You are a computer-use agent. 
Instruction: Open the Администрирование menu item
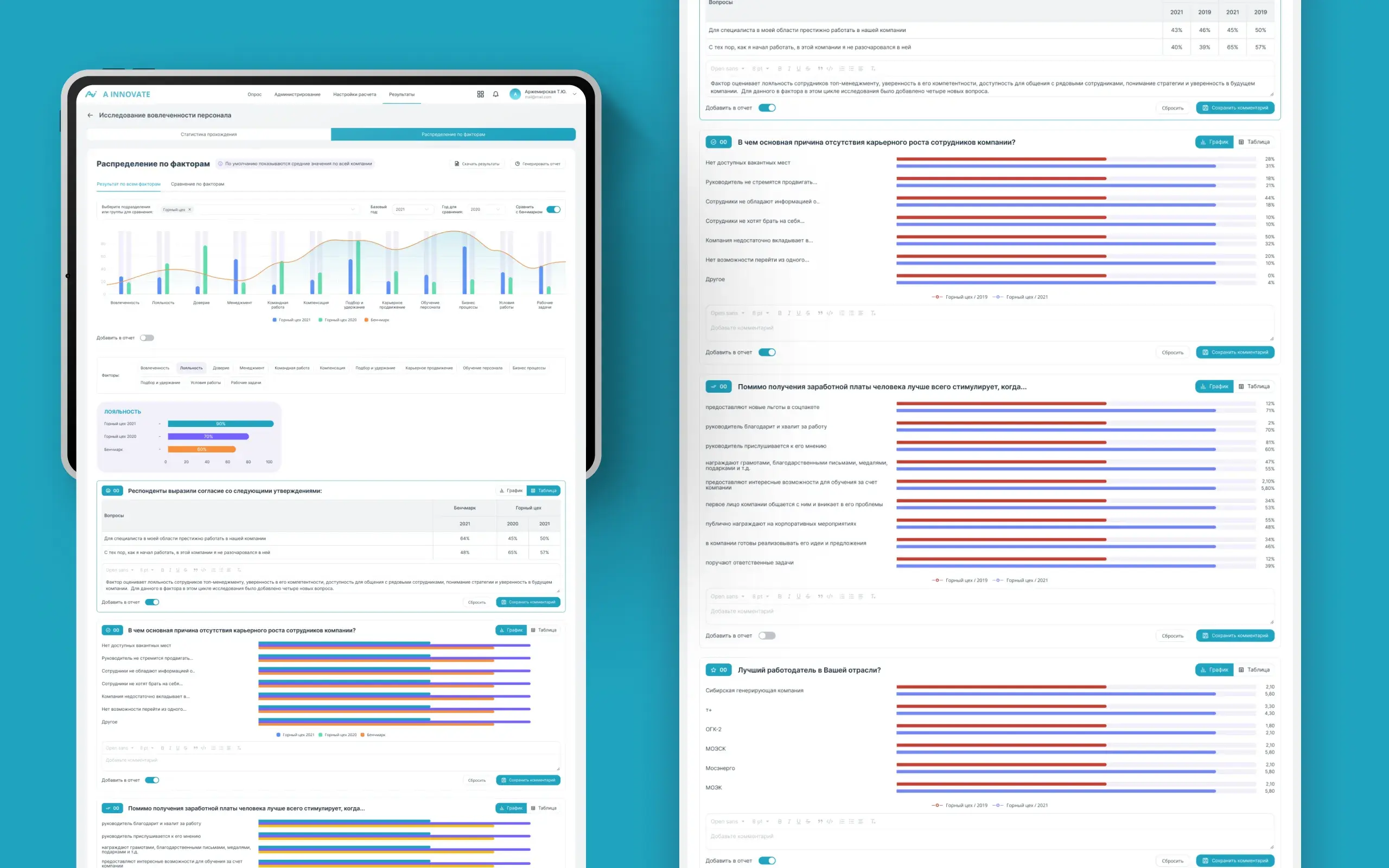tap(297, 94)
